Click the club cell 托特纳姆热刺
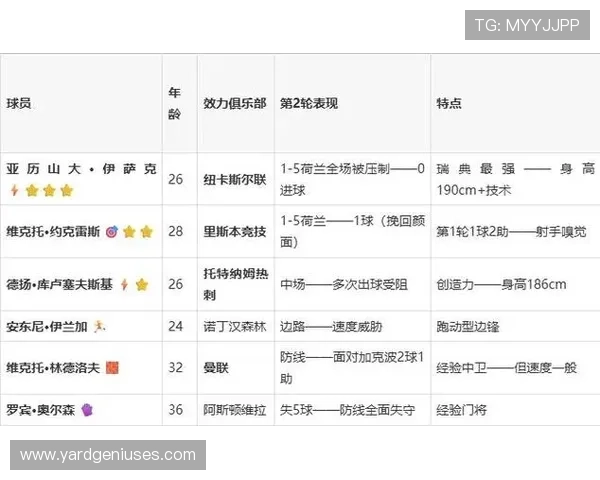600x480 pixels. pos(236,284)
